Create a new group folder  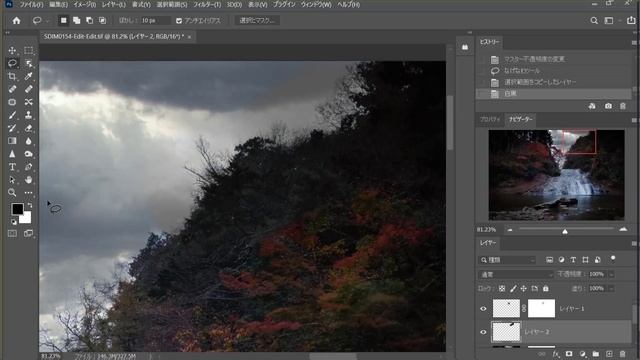pos(596,354)
